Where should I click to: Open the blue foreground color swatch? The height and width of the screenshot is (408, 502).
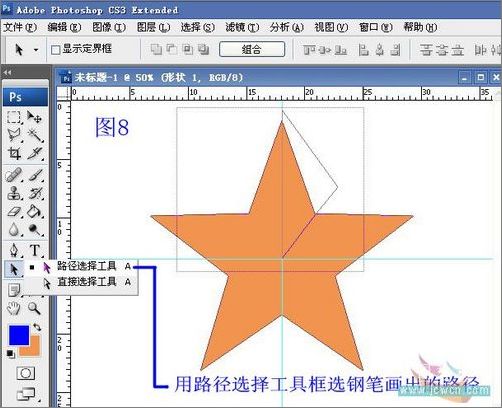[19, 335]
